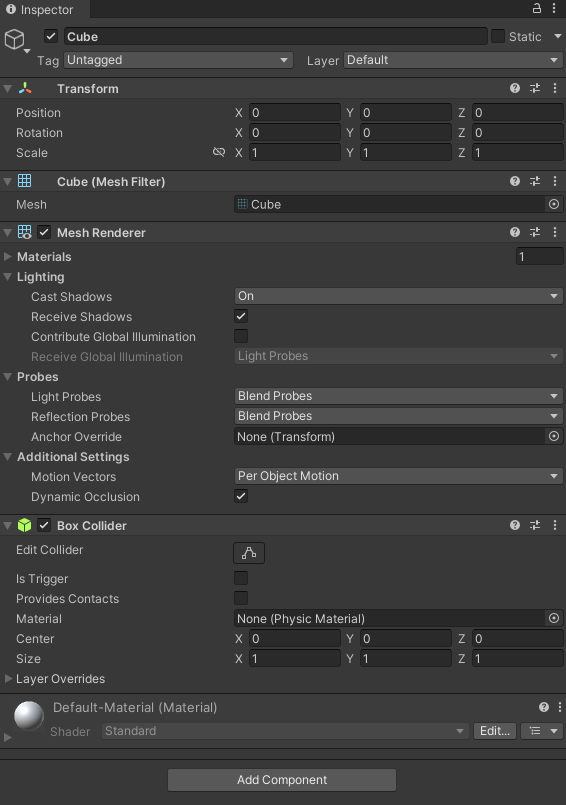
Task: Collapse the Additional Settings section
Action: 8,456
